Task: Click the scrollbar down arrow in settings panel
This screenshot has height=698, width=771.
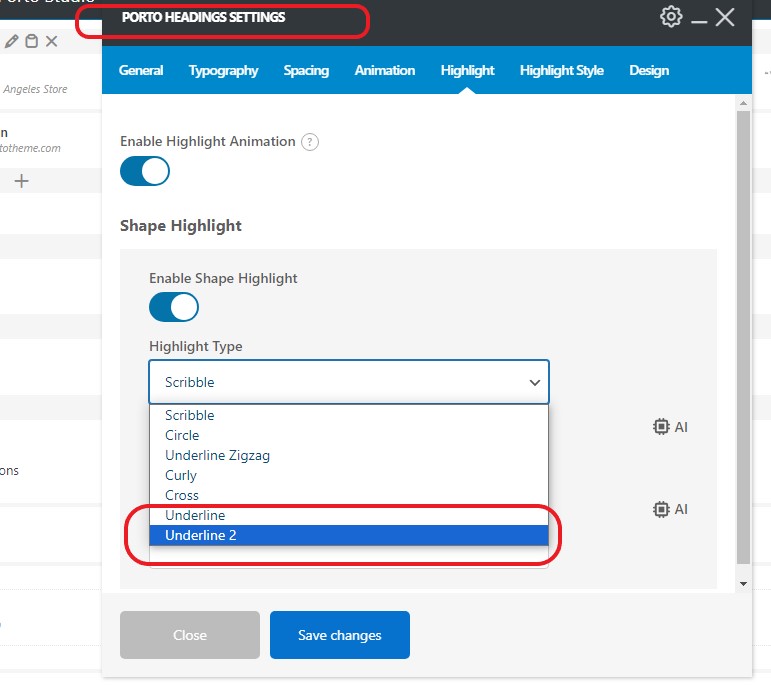Action: pos(743,583)
